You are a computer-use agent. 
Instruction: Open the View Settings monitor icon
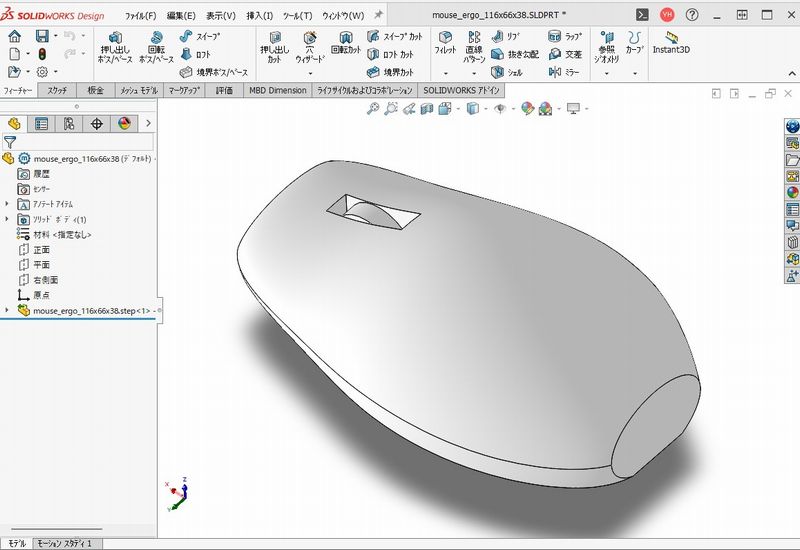click(x=573, y=108)
